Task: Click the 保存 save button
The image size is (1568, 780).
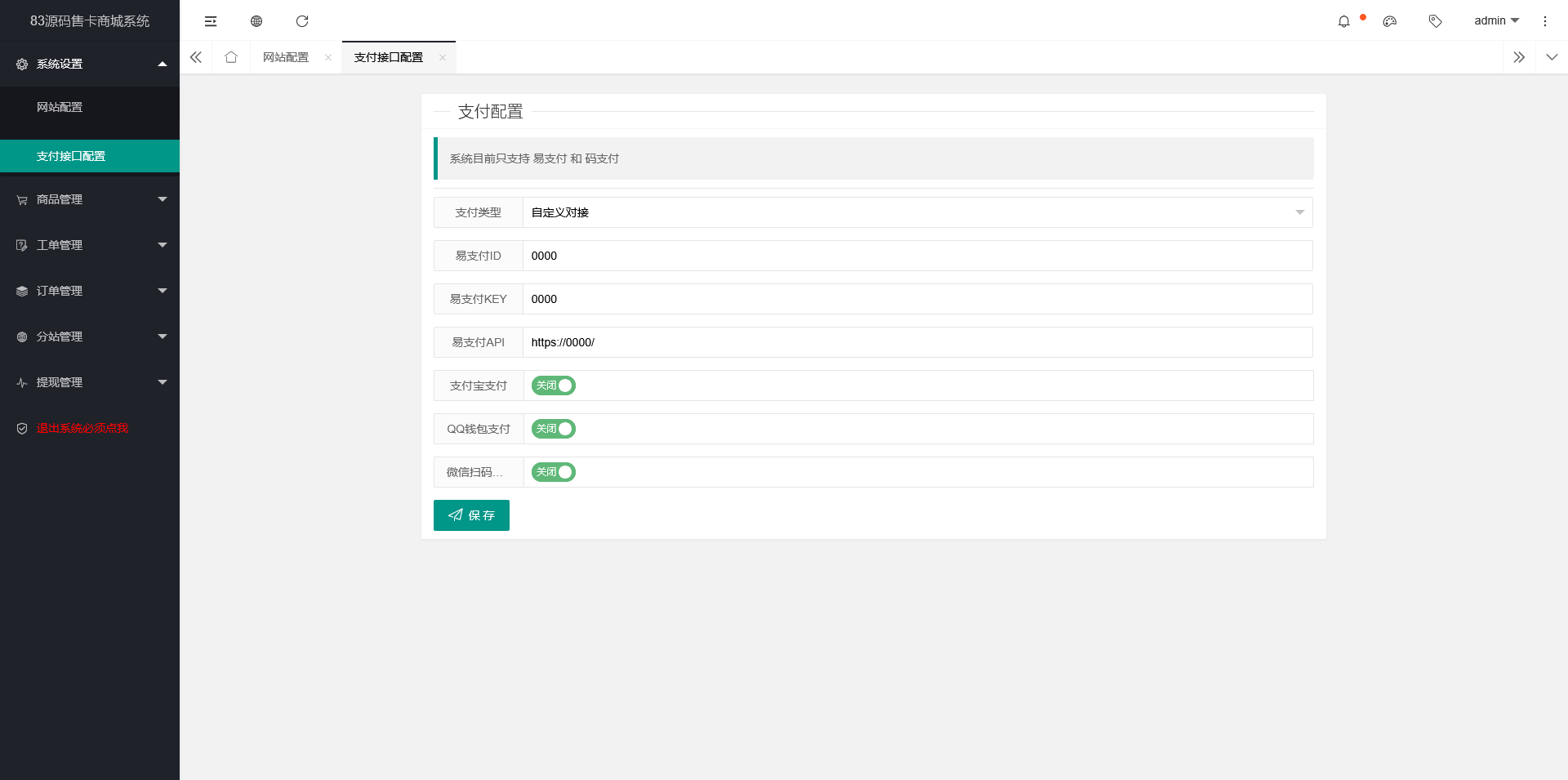Action: [x=471, y=515]
